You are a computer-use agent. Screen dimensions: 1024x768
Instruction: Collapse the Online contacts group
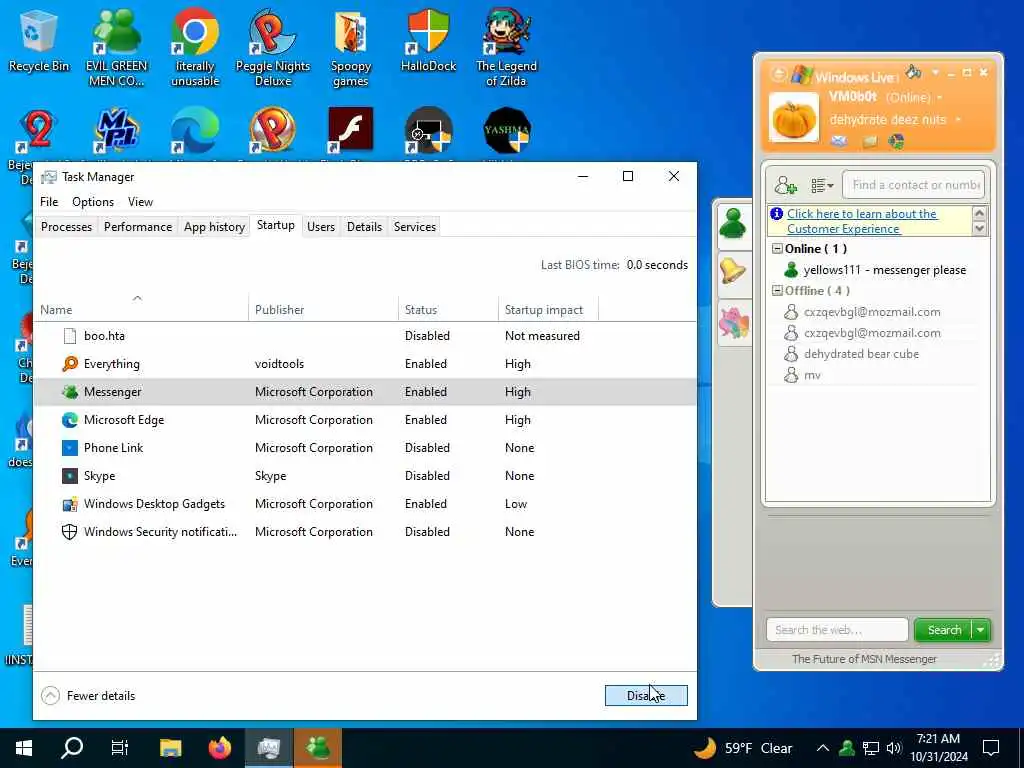coord(777,249)
